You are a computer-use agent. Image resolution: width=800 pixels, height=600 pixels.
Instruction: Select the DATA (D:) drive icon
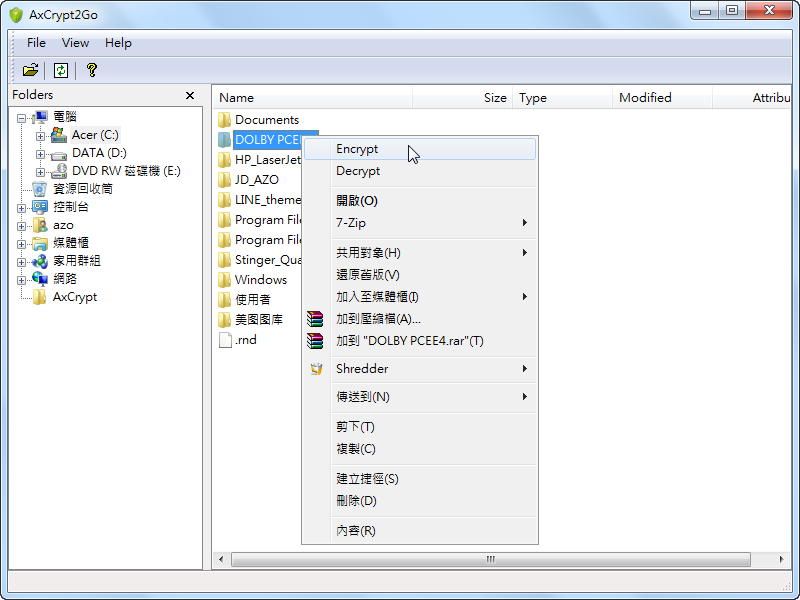(x=59, y=154)
